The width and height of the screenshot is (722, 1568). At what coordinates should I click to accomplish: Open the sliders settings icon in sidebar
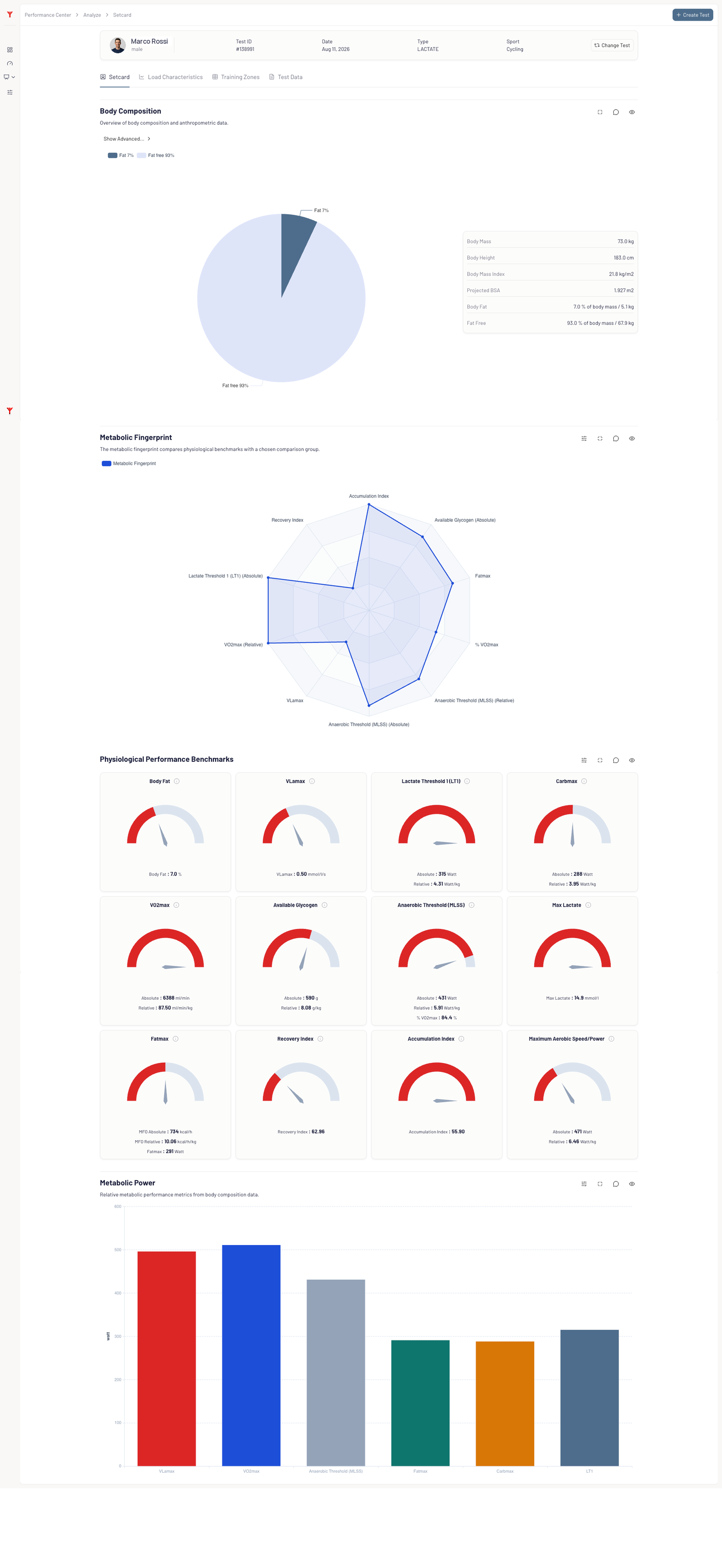[10, 92]
